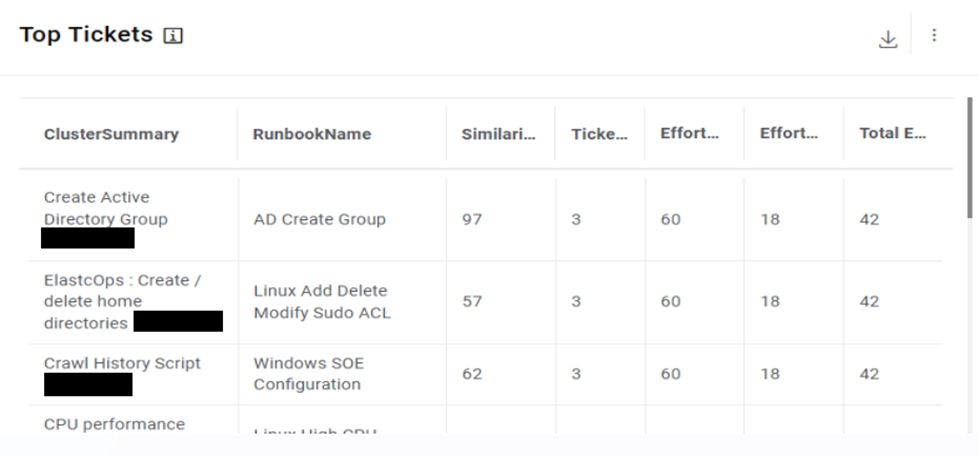
Task: Click the Ticket count column header
Action: pos(599,134)
